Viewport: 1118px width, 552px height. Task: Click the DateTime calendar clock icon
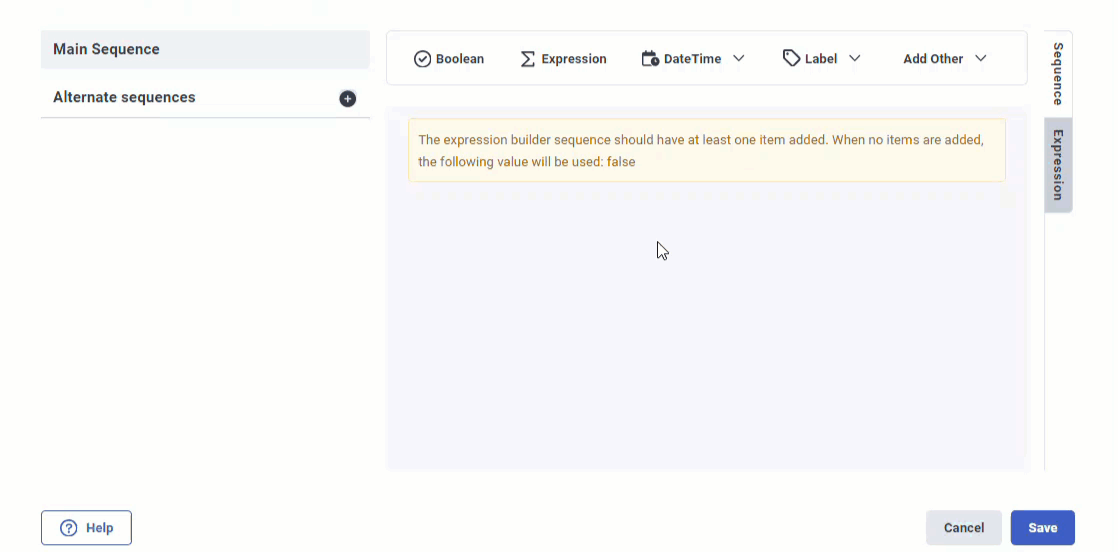pos(650,59)
